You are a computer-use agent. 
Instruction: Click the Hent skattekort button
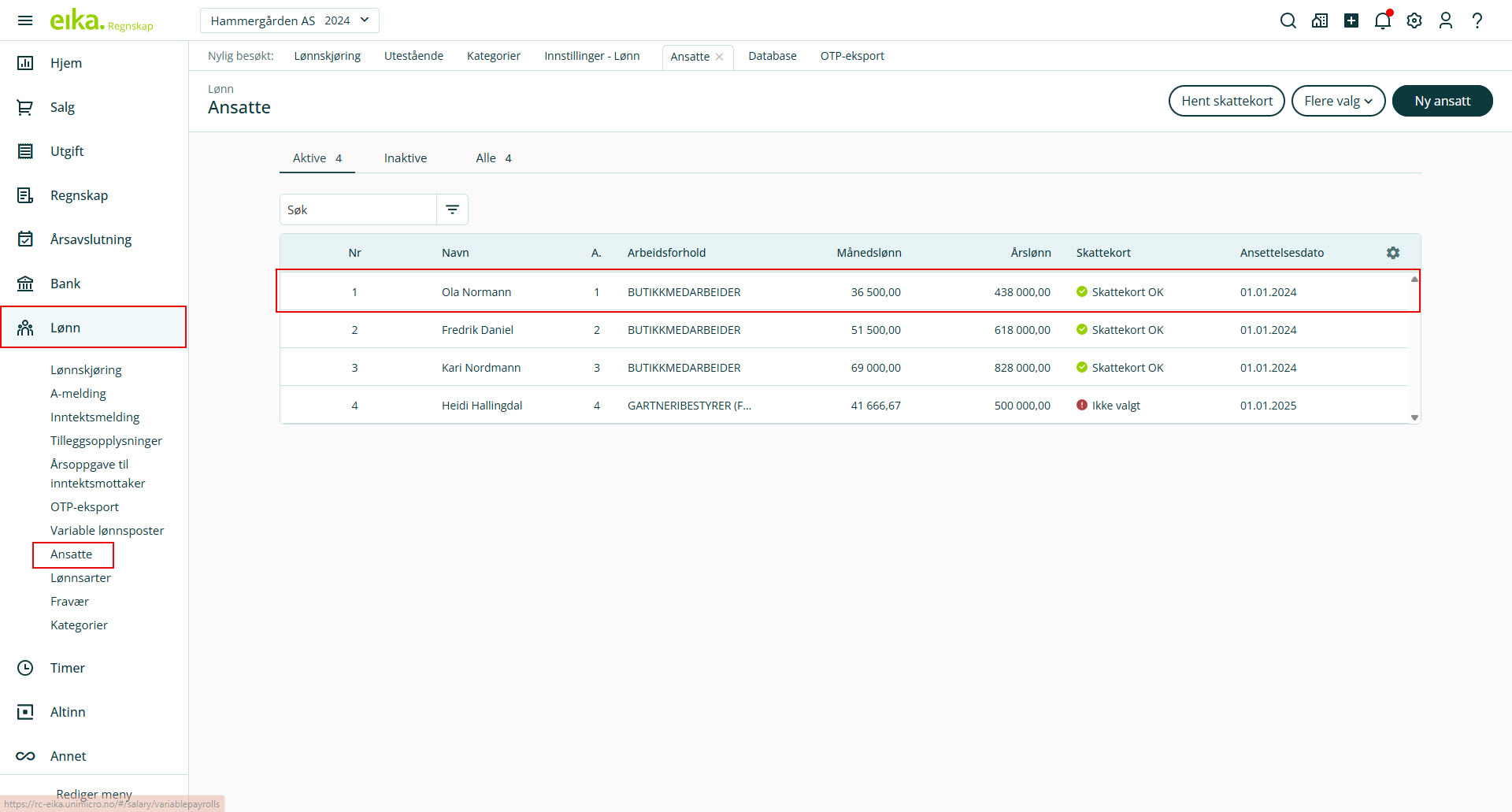tap(1226, 101)
